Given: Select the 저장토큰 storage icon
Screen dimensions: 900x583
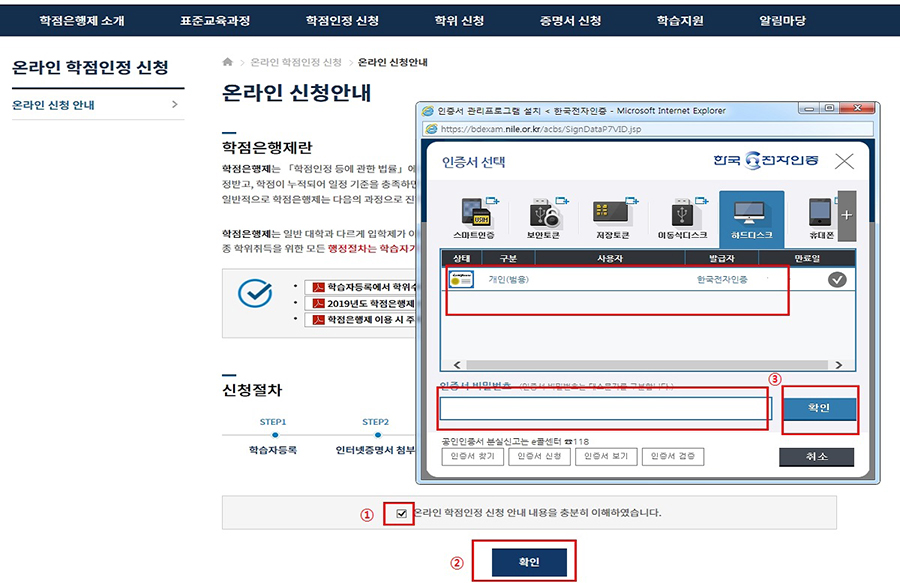Looking at the screenshot, I should [x=612, y=218].
